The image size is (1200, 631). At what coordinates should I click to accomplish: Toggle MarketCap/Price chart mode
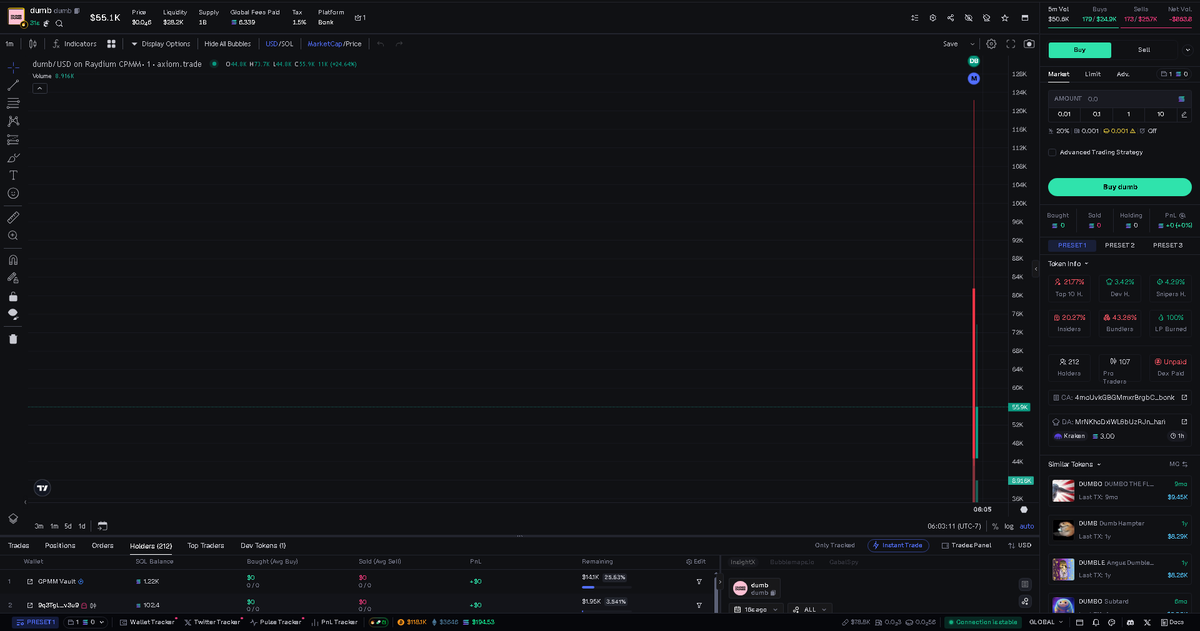(x=334, y=44)
